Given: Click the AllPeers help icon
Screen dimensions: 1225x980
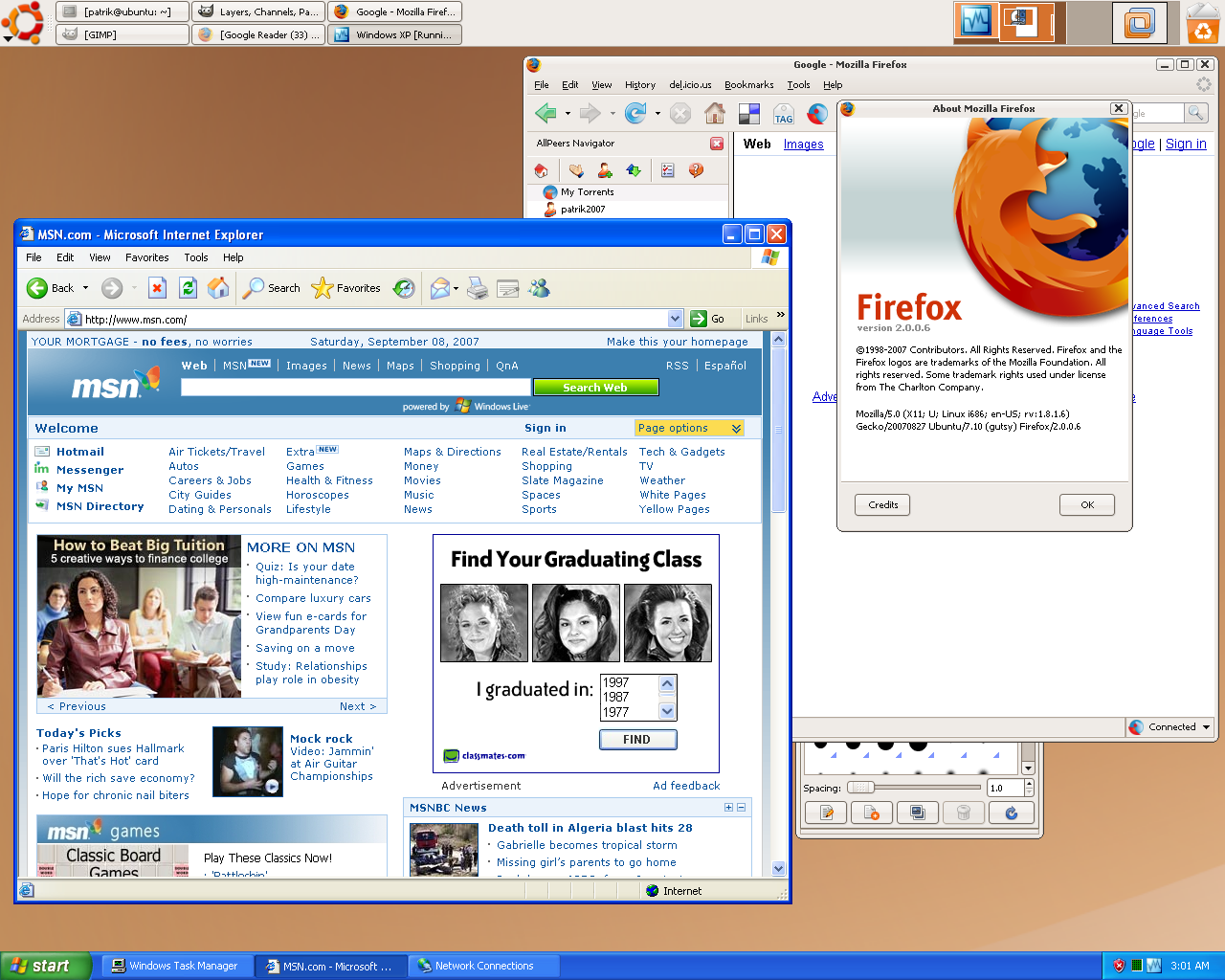Looking at the screenshot, I should pos(696,170).
